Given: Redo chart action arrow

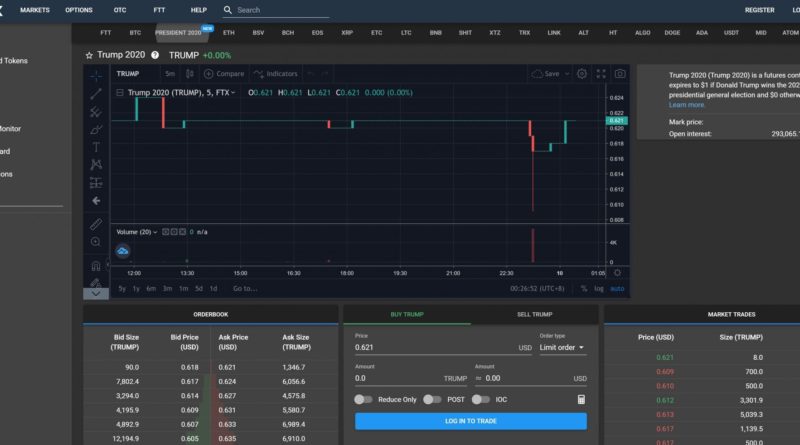Looking at the screenshot, I should (x=324, y=74).
